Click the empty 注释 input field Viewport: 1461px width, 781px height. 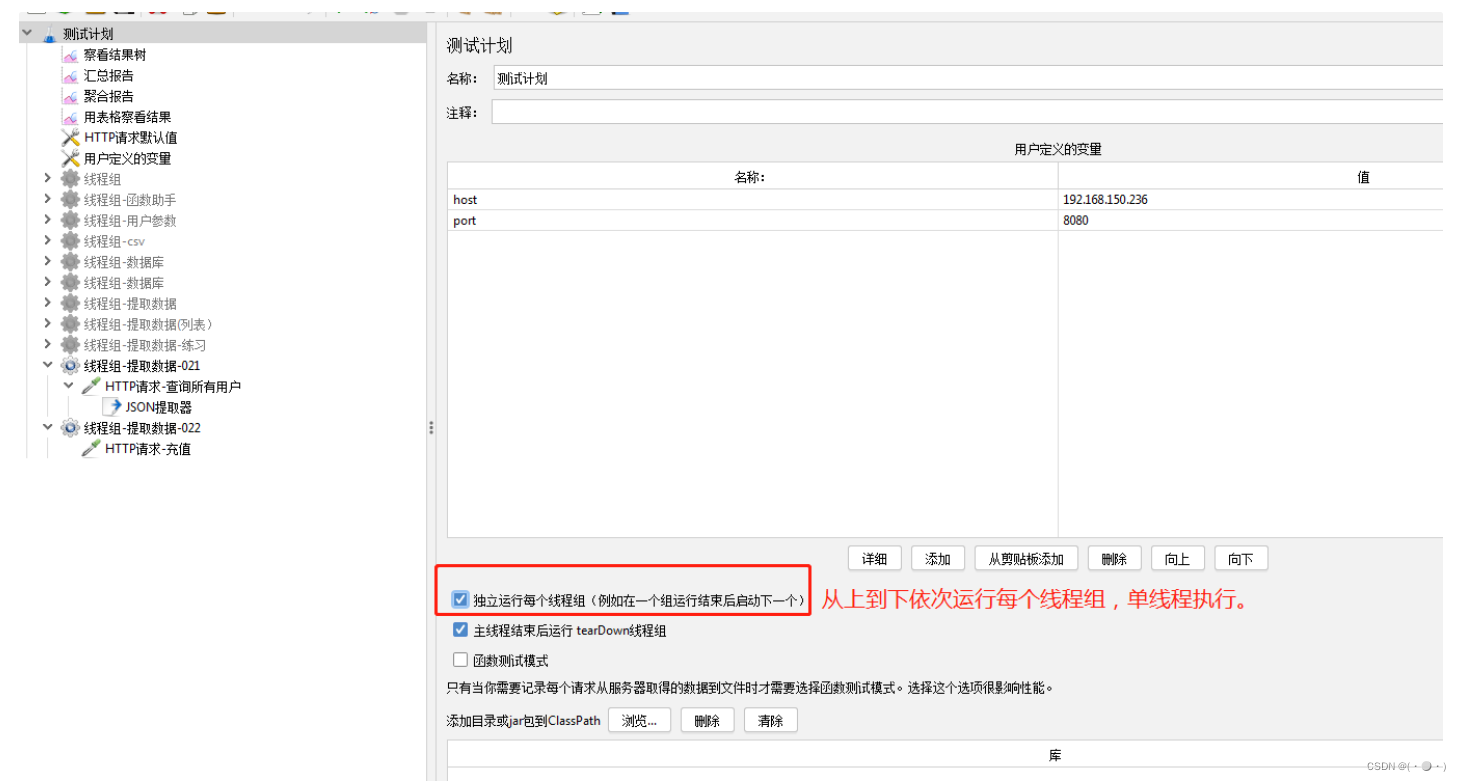coord(967,112)
